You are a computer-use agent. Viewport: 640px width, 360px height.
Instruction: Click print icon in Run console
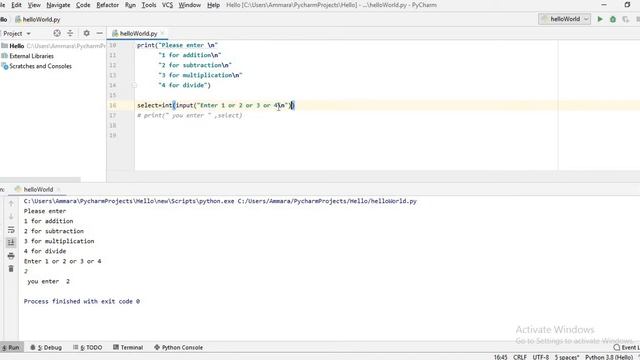pos(11,256)
